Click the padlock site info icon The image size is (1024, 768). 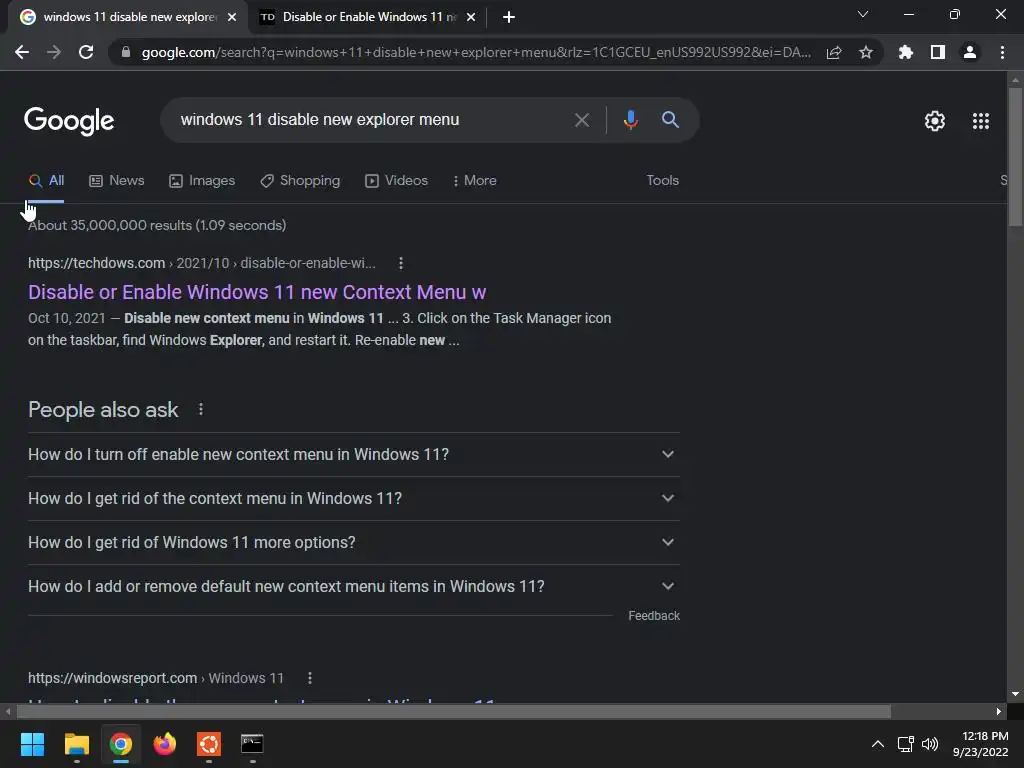point(126,52)
